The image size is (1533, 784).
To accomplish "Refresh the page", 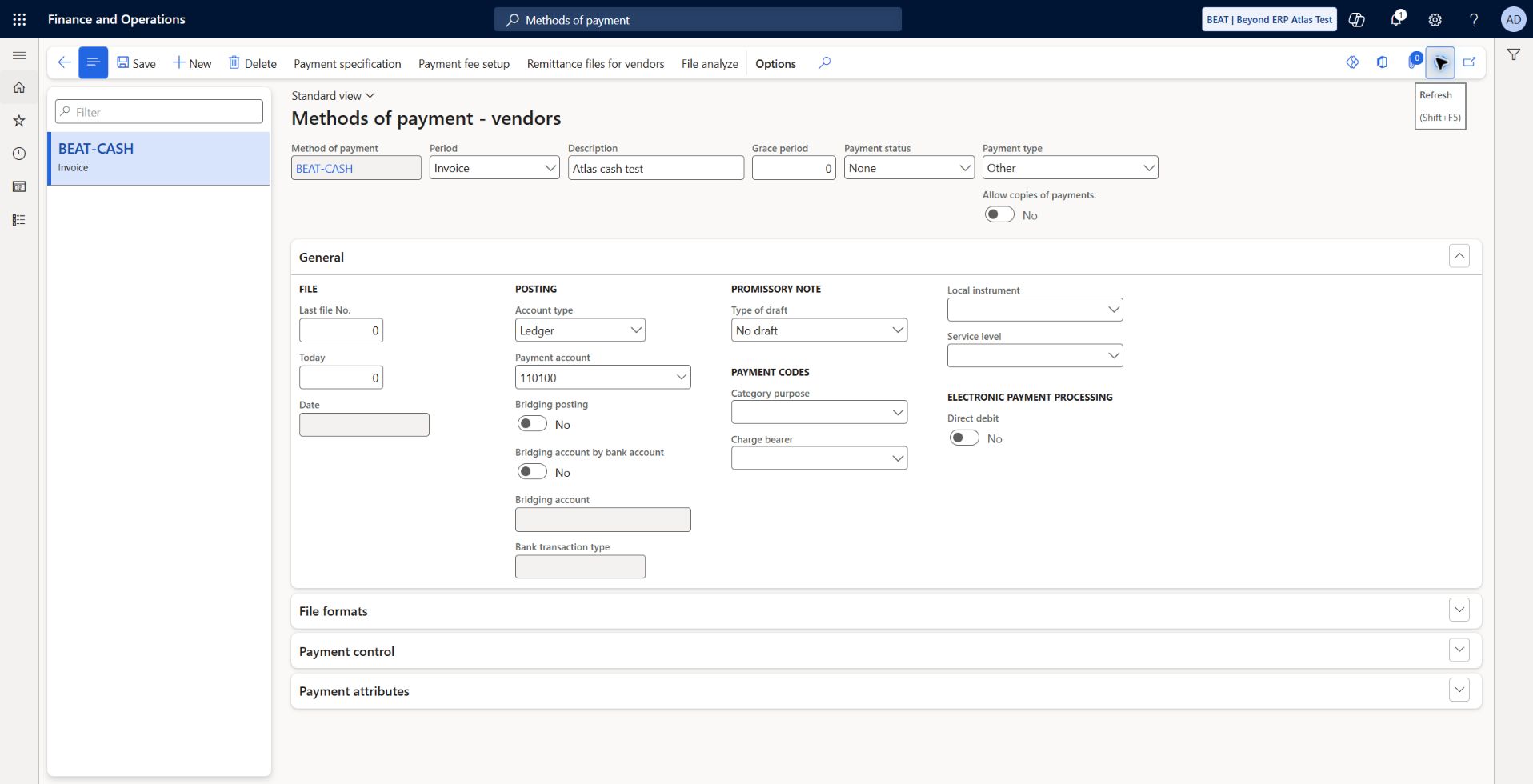I will (x=1440, y=62).
